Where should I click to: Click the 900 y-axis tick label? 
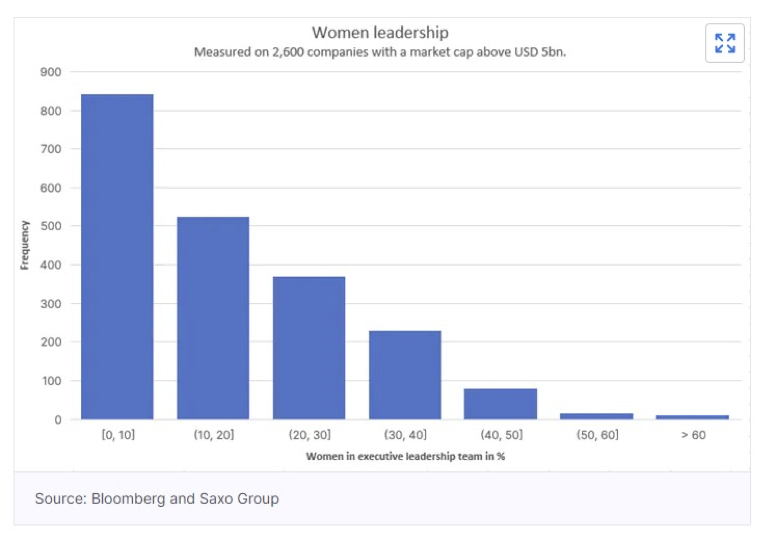coord(51,72)
